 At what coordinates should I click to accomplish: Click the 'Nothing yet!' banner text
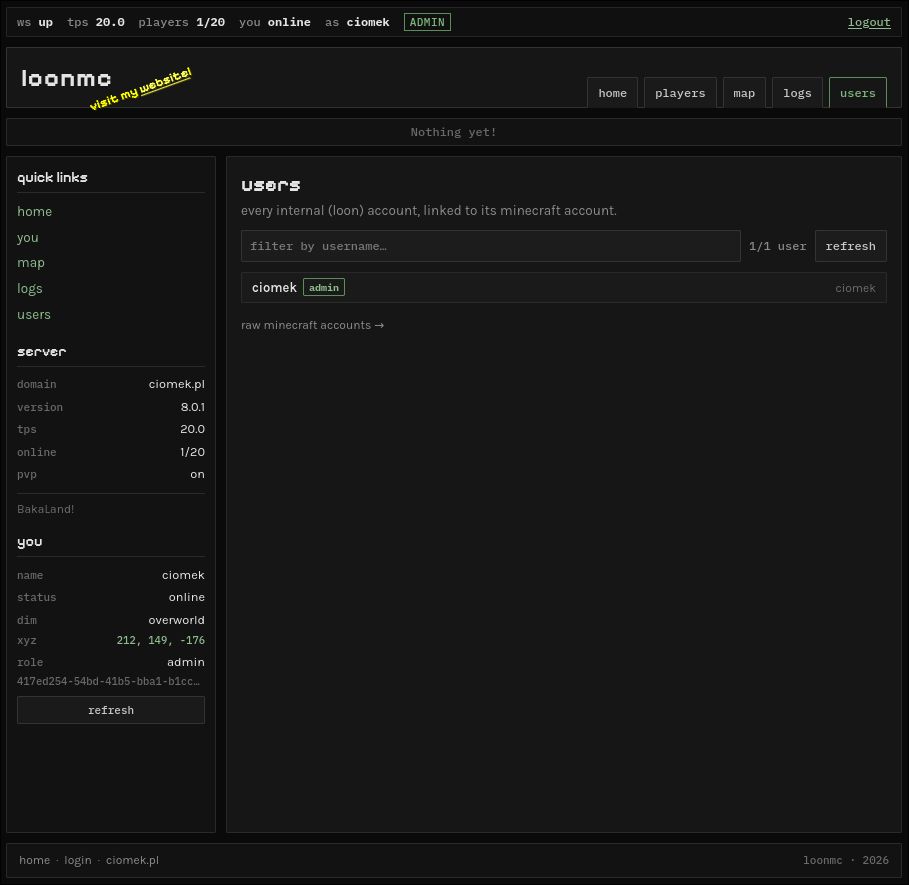453,132
